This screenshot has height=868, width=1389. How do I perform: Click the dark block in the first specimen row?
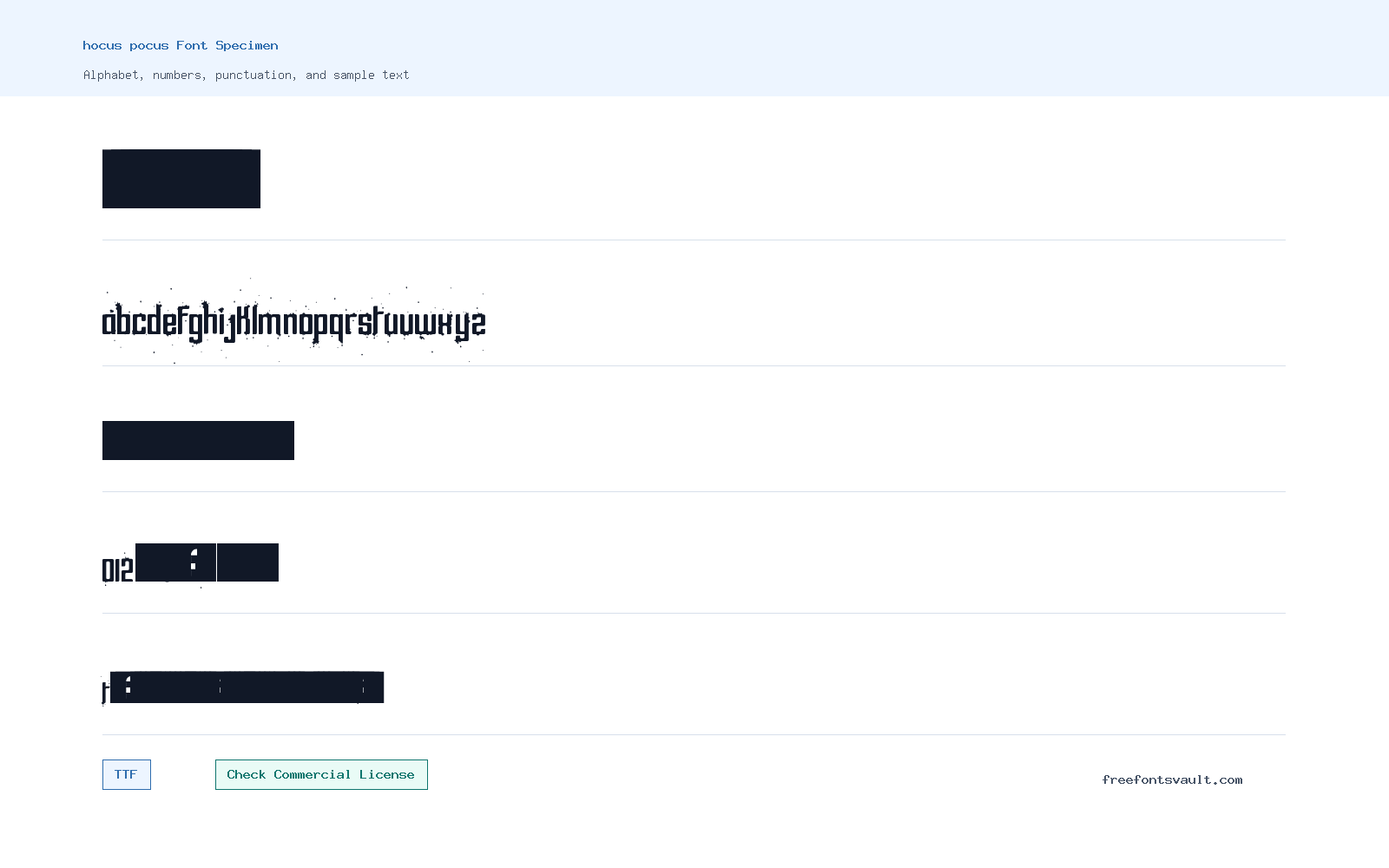coord(181,179)
